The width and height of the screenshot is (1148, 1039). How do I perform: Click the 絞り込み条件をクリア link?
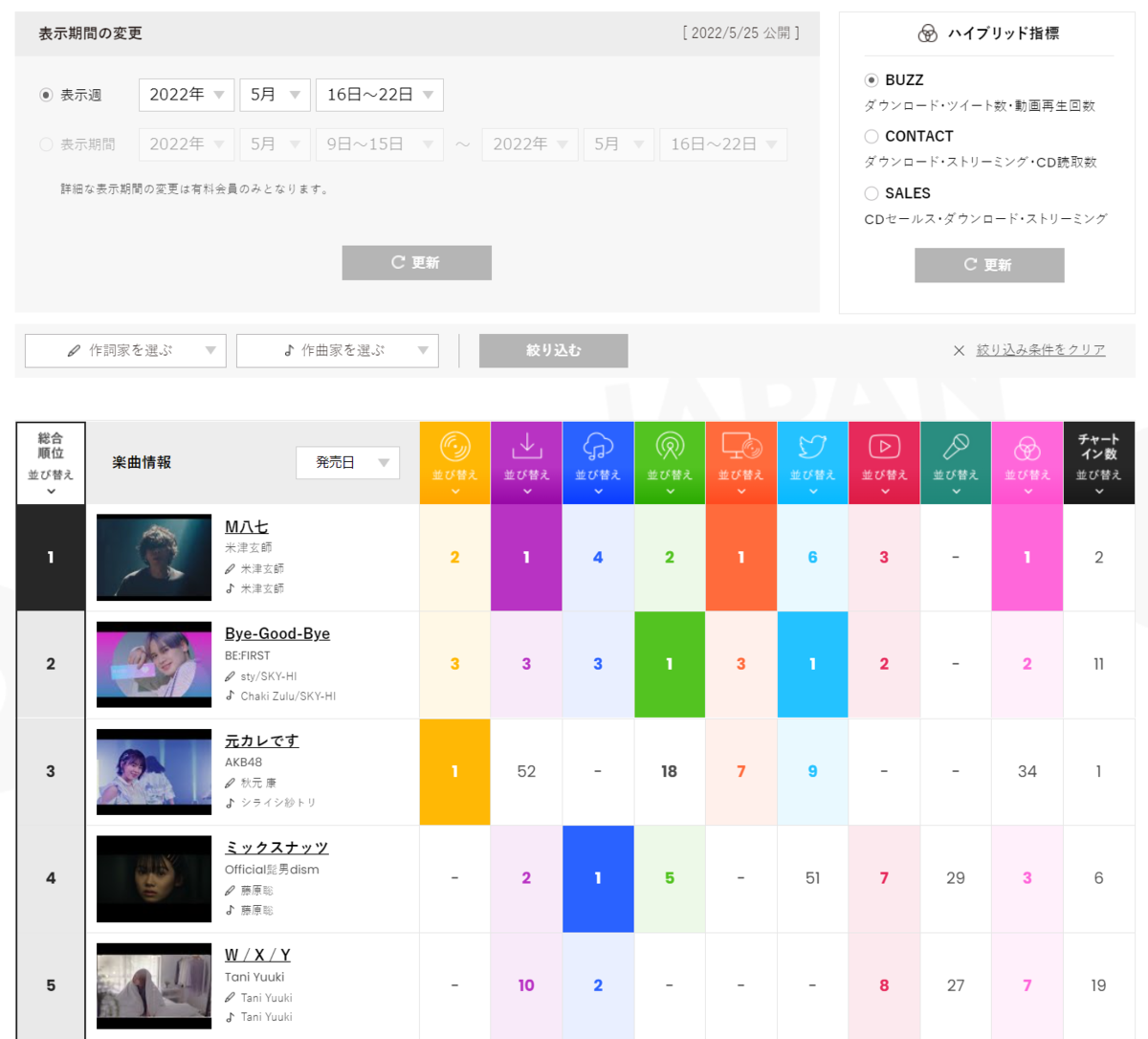point(1041,351)
